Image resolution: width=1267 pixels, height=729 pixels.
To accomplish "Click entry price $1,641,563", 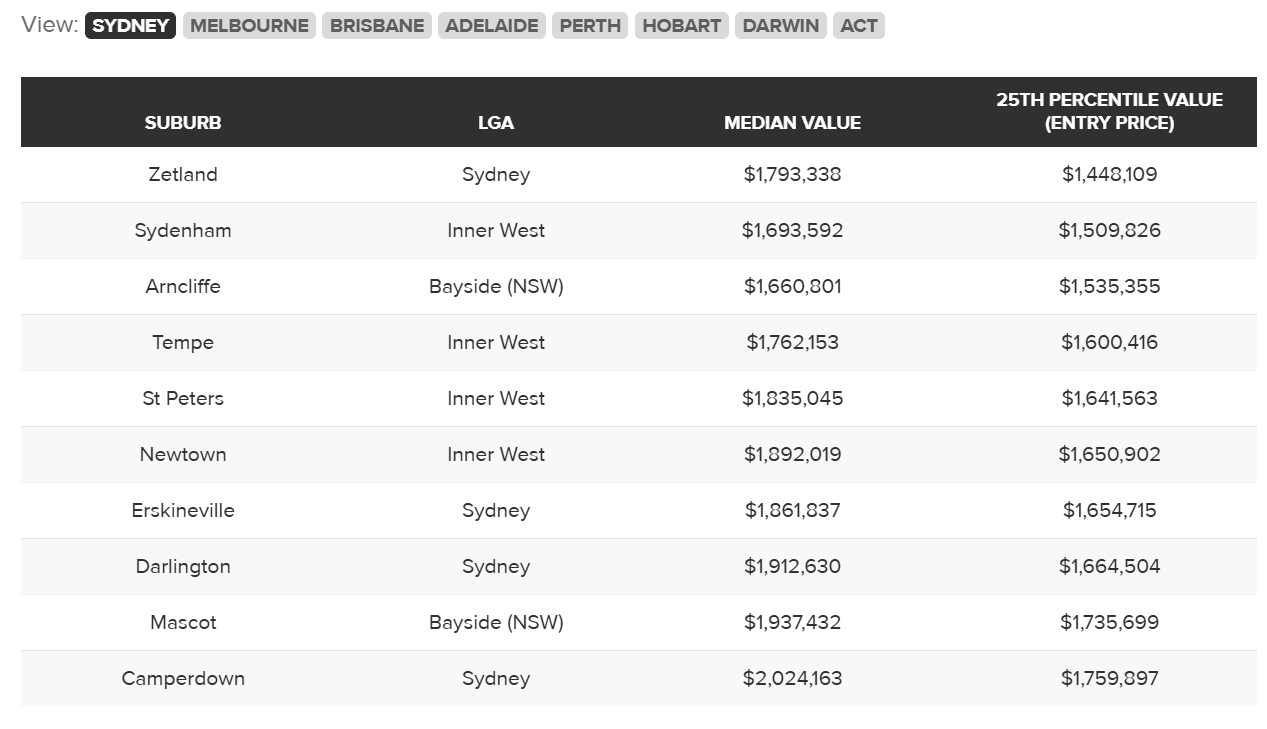I will click(x=1110, y=398).
